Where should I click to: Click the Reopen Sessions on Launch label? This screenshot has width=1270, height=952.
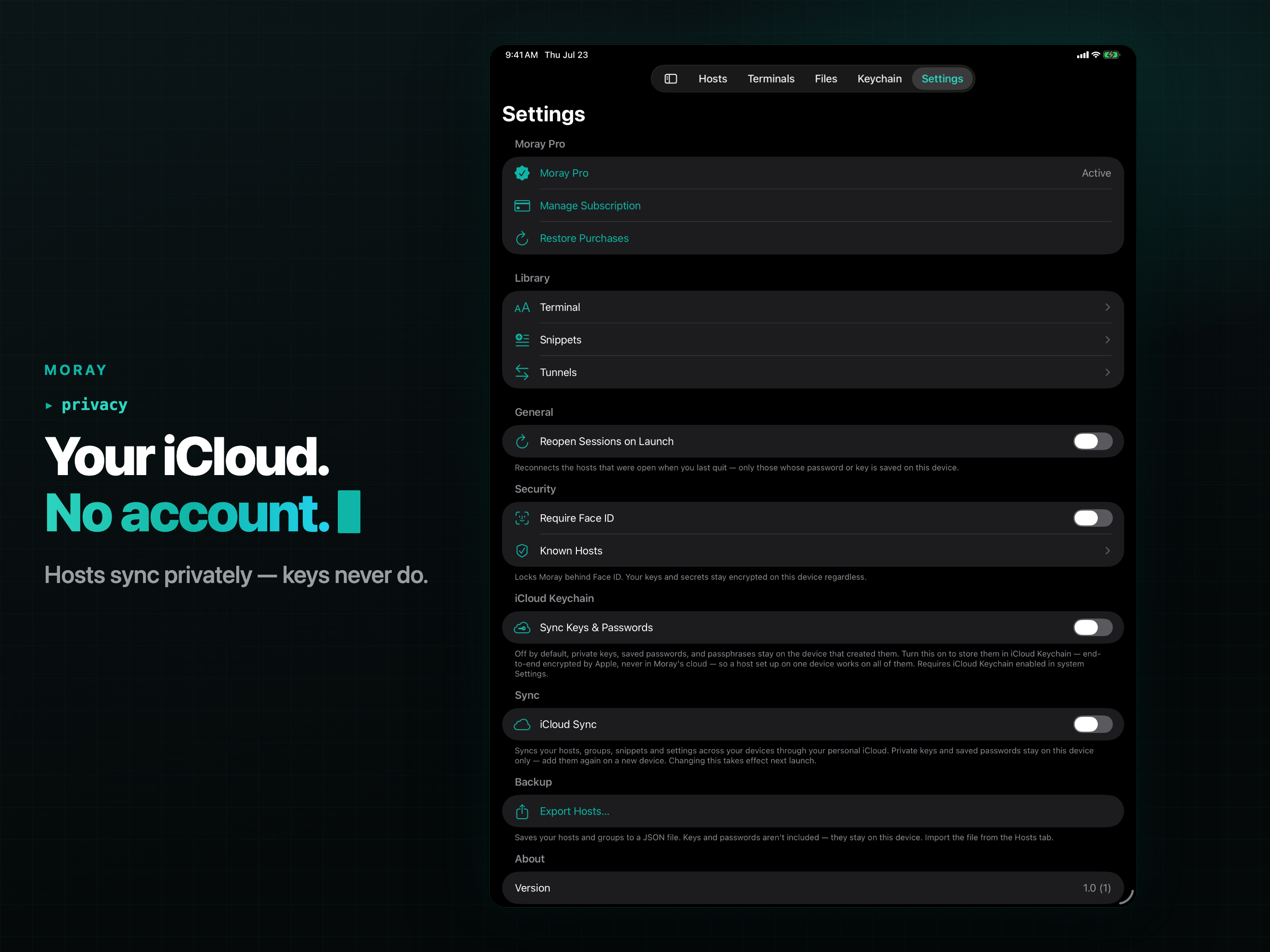coord(606,441)
